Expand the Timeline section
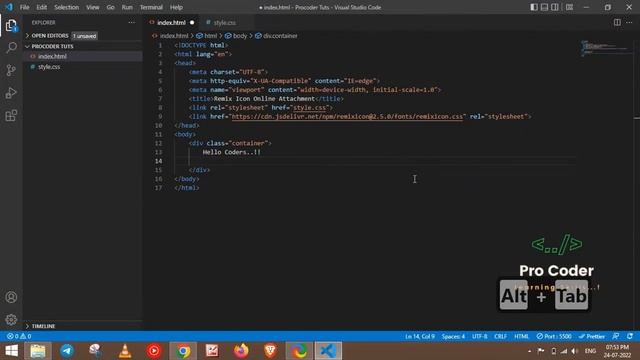640x360 pixels. point(43,326)
